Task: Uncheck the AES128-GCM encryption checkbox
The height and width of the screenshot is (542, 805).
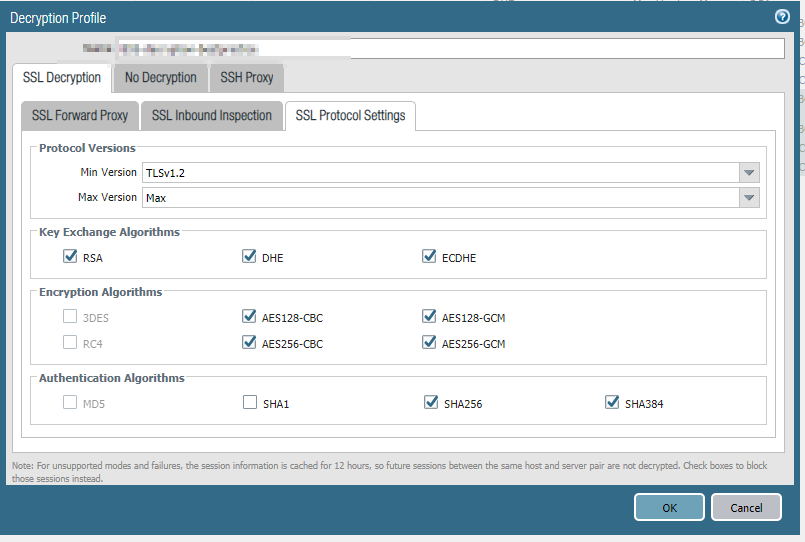Action: pyautogui.click(x=429, y=316)
